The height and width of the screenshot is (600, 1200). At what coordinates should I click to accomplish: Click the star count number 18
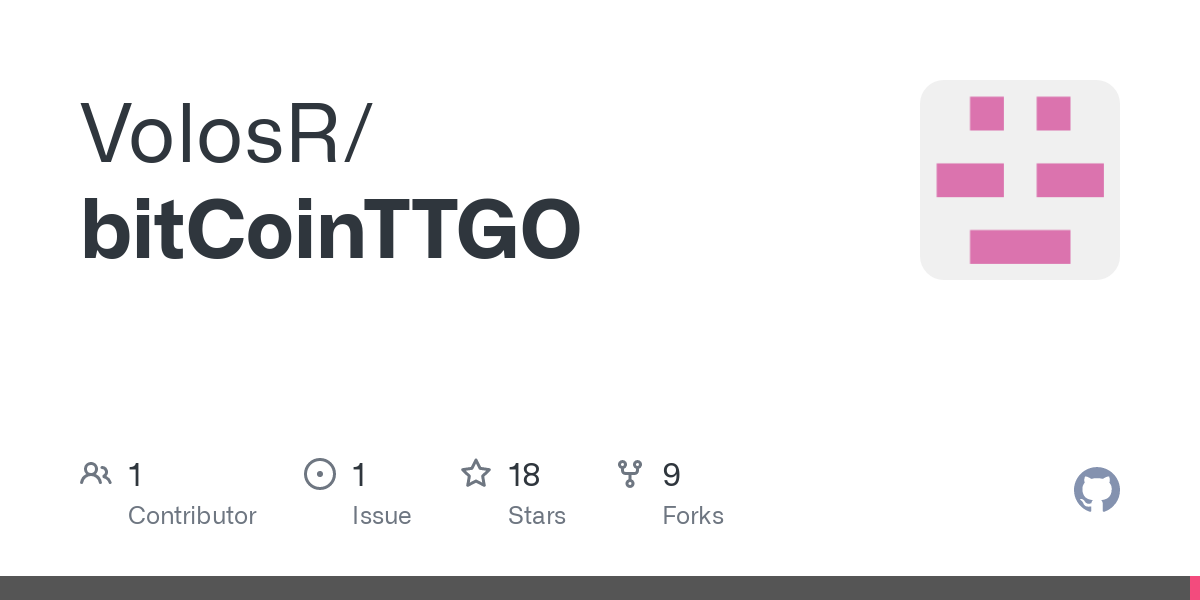point(524,474)
